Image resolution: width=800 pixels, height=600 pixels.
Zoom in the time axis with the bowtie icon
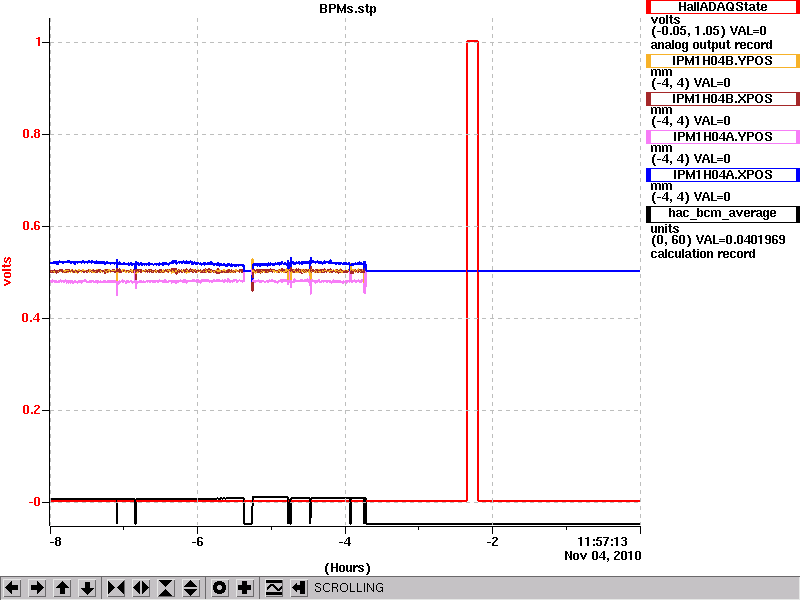point(116,588)
